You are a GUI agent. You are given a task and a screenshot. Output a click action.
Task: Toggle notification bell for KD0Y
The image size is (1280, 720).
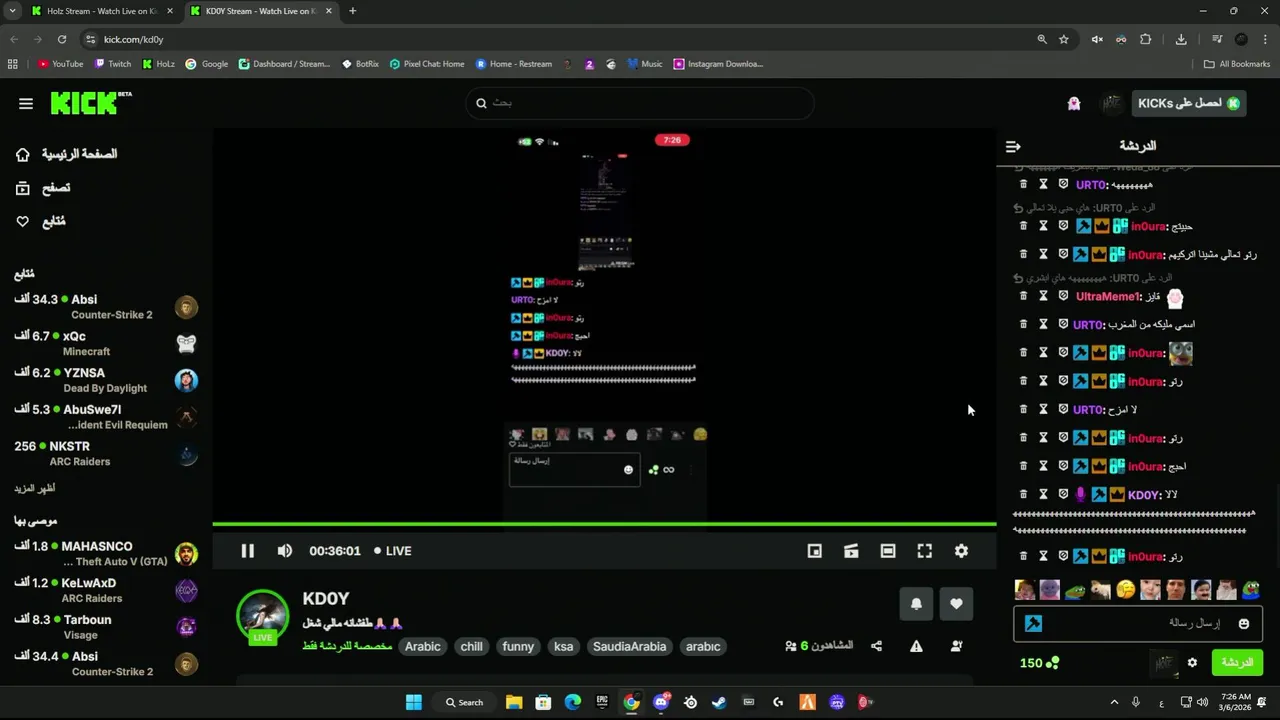click(916, 603)
